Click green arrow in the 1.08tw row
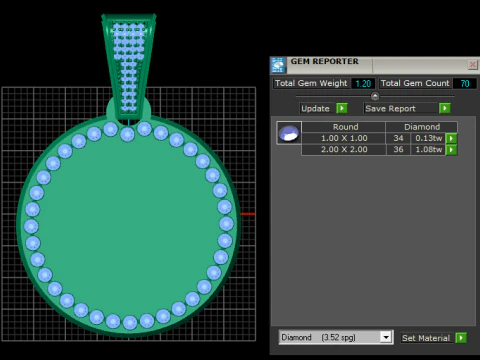This screenshot has height=360, width=480. 451,150
